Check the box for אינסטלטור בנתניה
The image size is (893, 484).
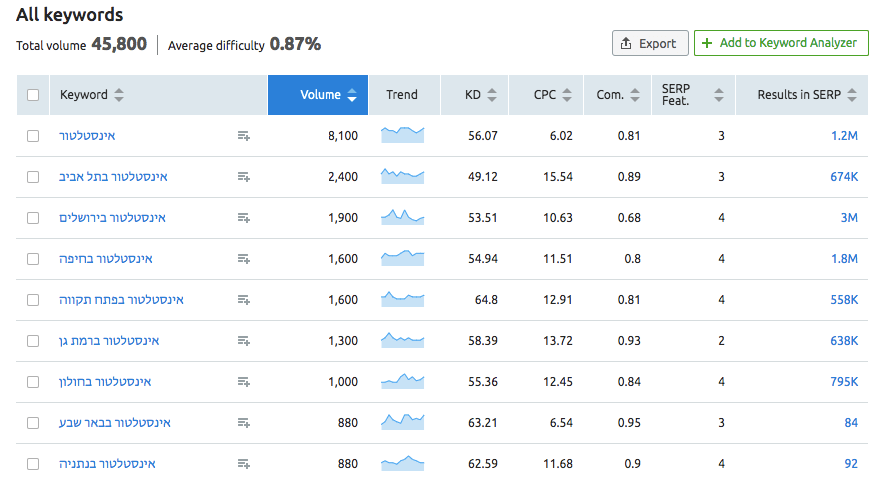point(33,464)
